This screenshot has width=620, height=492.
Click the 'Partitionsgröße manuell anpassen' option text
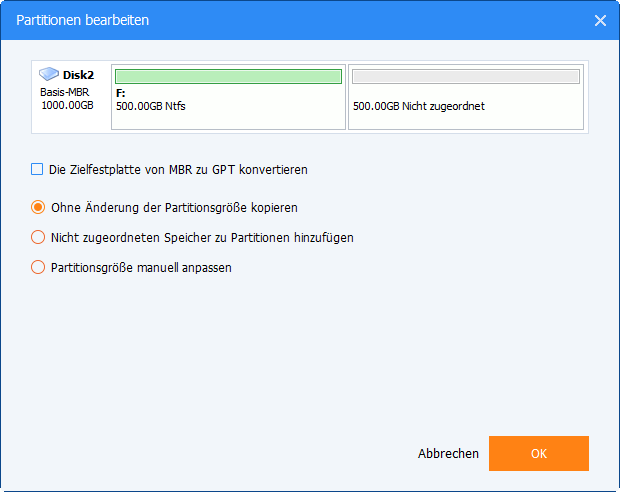141,268
